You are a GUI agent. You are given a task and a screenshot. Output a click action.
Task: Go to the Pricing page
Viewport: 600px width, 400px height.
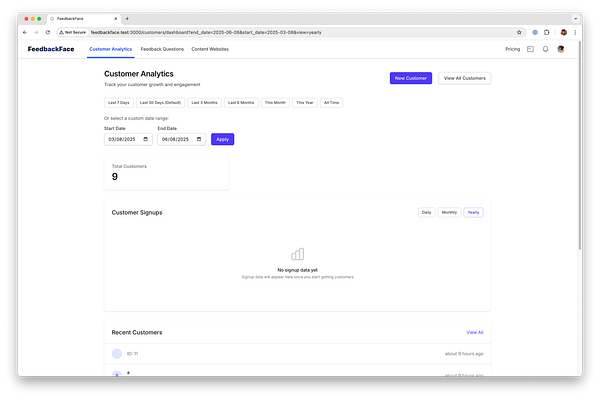click(x=512, y=49)
